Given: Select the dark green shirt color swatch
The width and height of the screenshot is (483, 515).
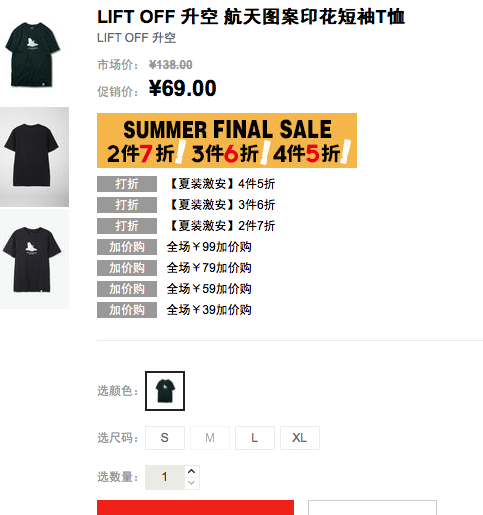Looking at the screenshot, I should tap(165, 391).
